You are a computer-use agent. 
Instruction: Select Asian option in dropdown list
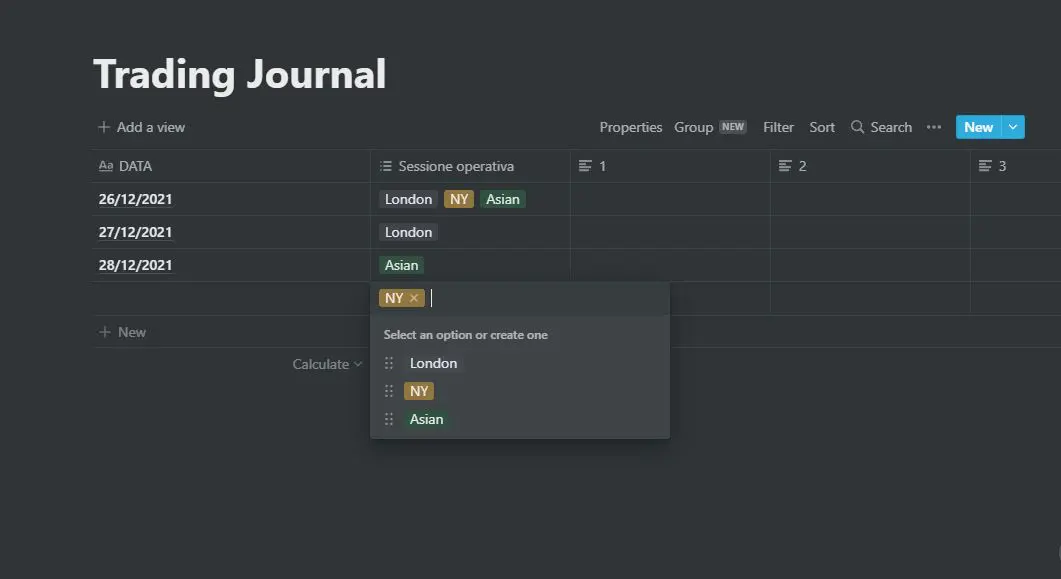[426, 419]
